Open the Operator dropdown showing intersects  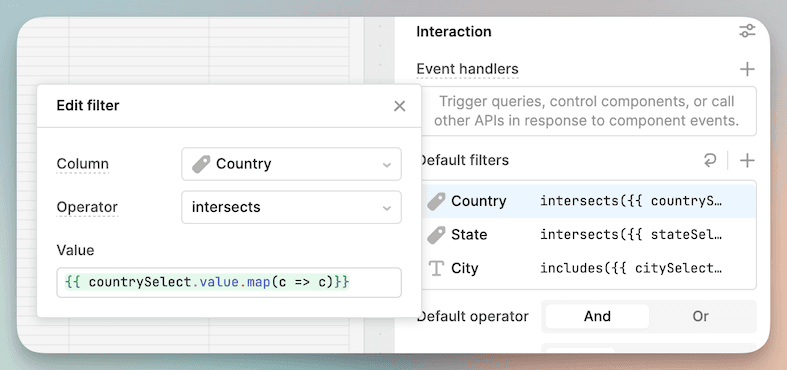click(291, 207)
